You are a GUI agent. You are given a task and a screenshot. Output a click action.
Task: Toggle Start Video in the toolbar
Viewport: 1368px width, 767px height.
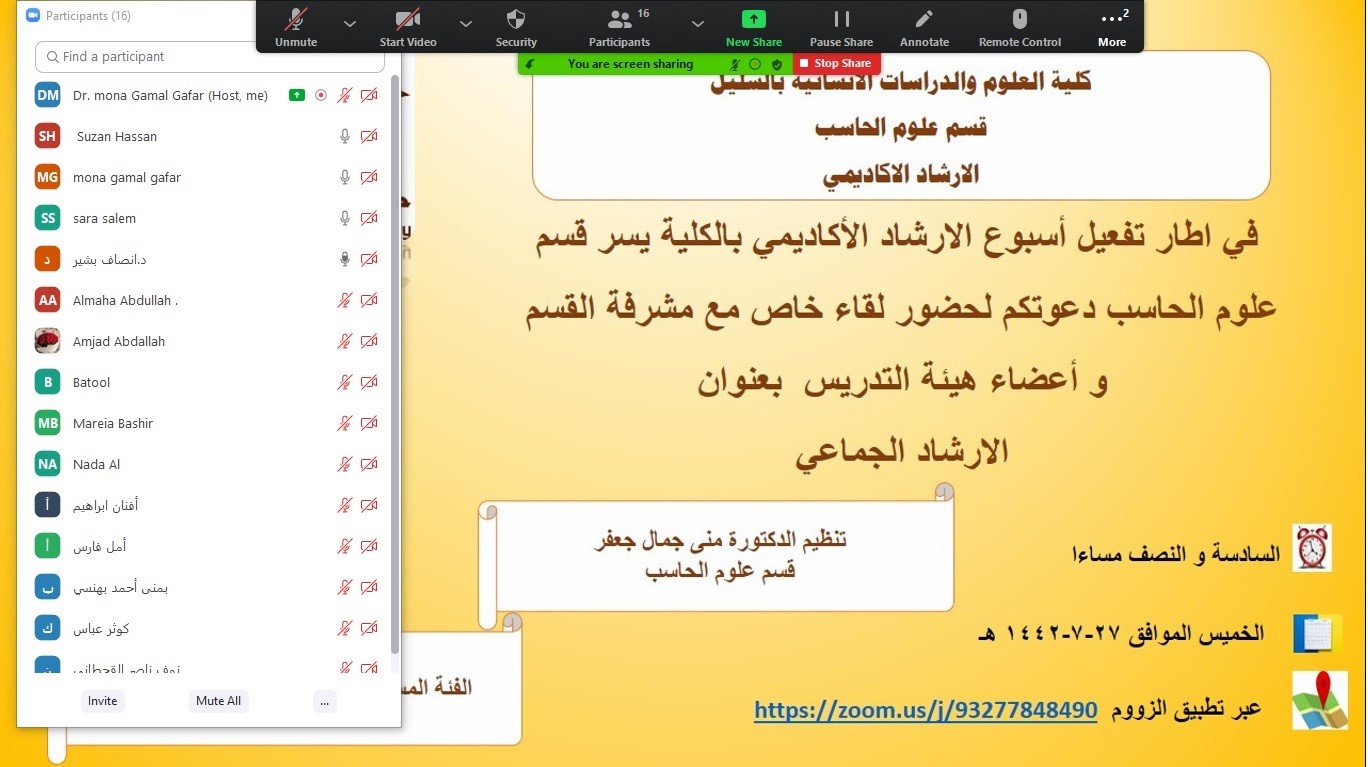coord(408,20)
